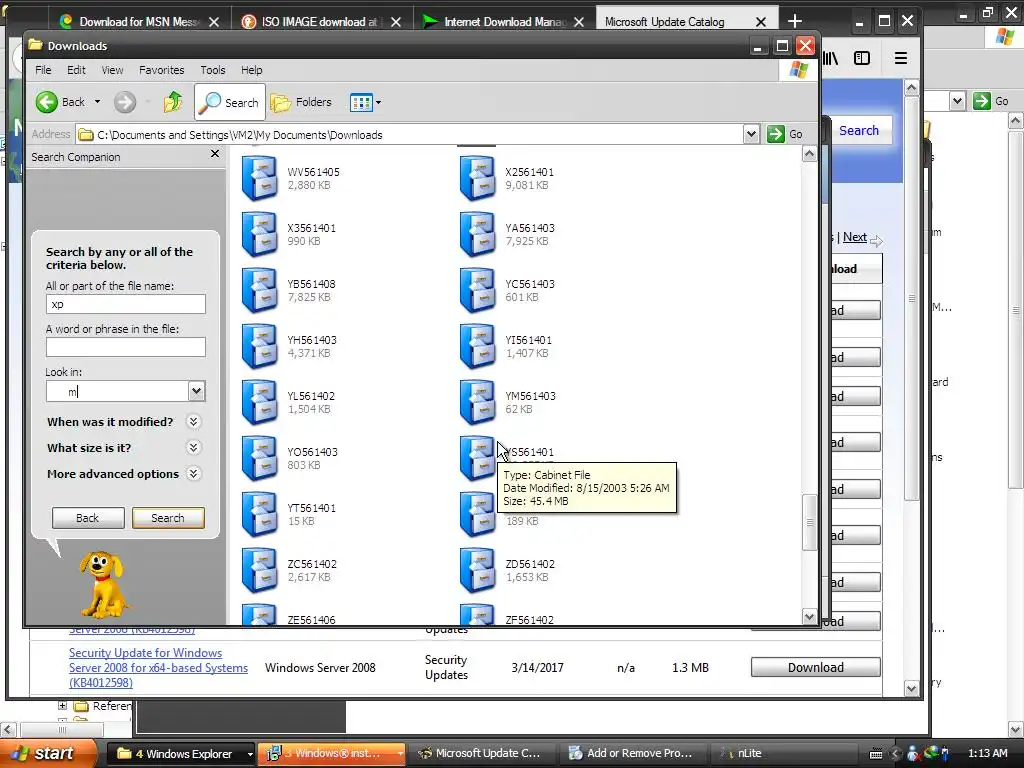
Task: Click the Look in text box
Action: tap(118, 391)
